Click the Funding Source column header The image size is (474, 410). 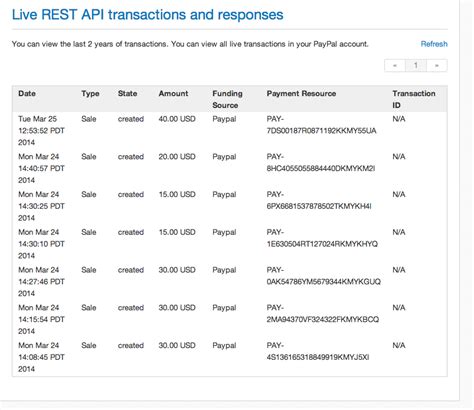click(x=227, y=99)
